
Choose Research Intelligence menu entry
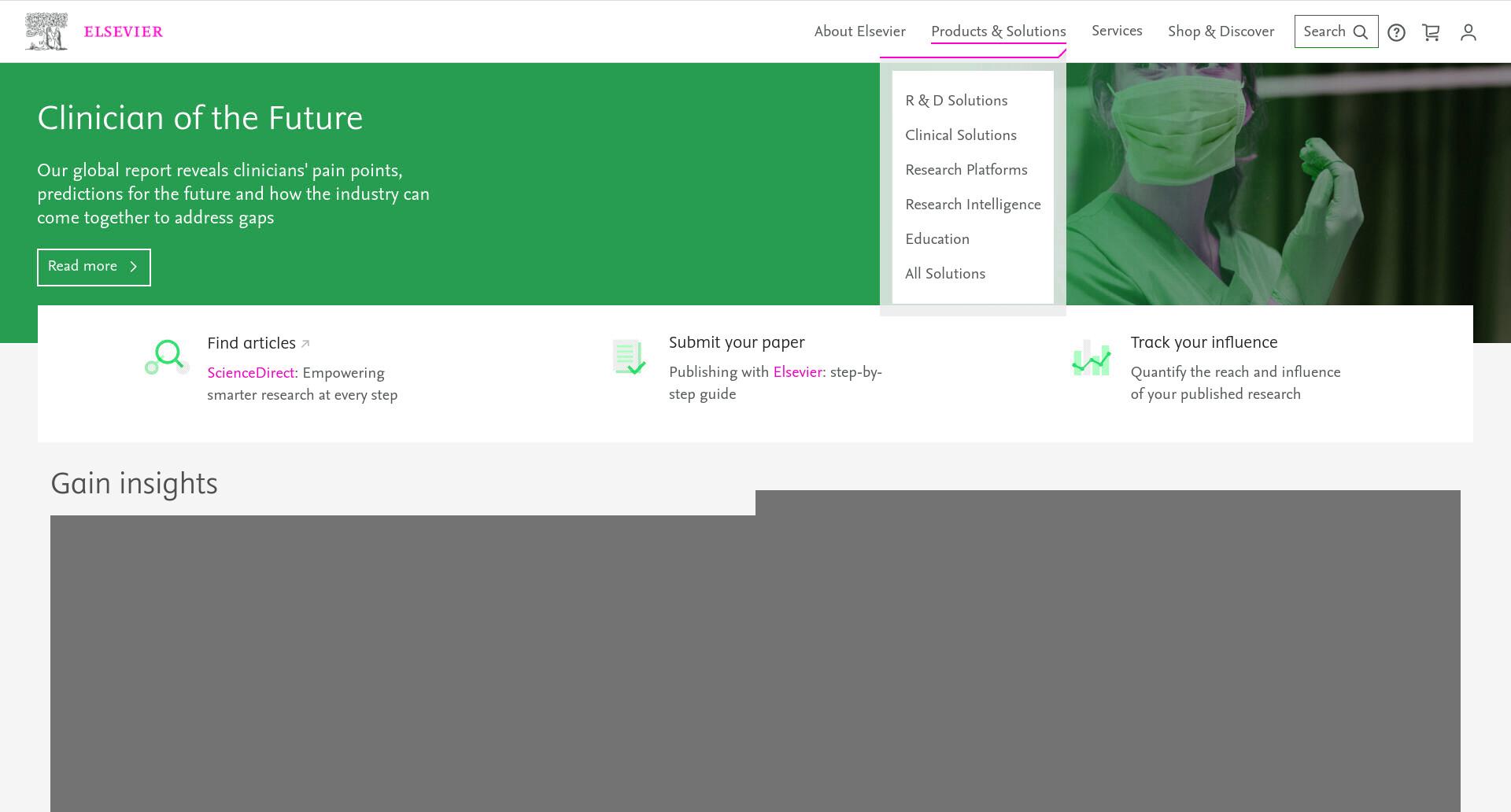973,205
